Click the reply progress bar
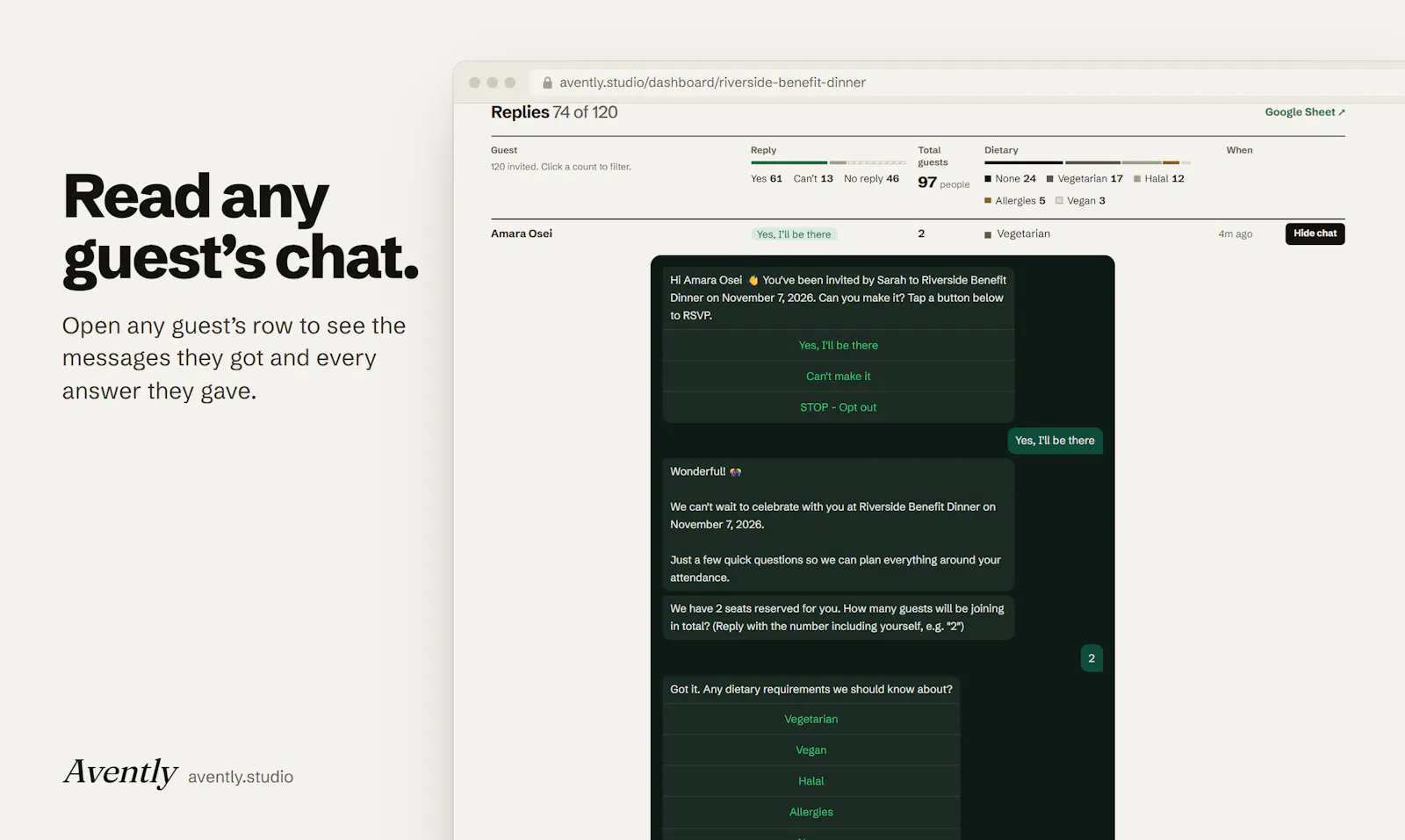The image size is (1405, 840). coord(828,162)
